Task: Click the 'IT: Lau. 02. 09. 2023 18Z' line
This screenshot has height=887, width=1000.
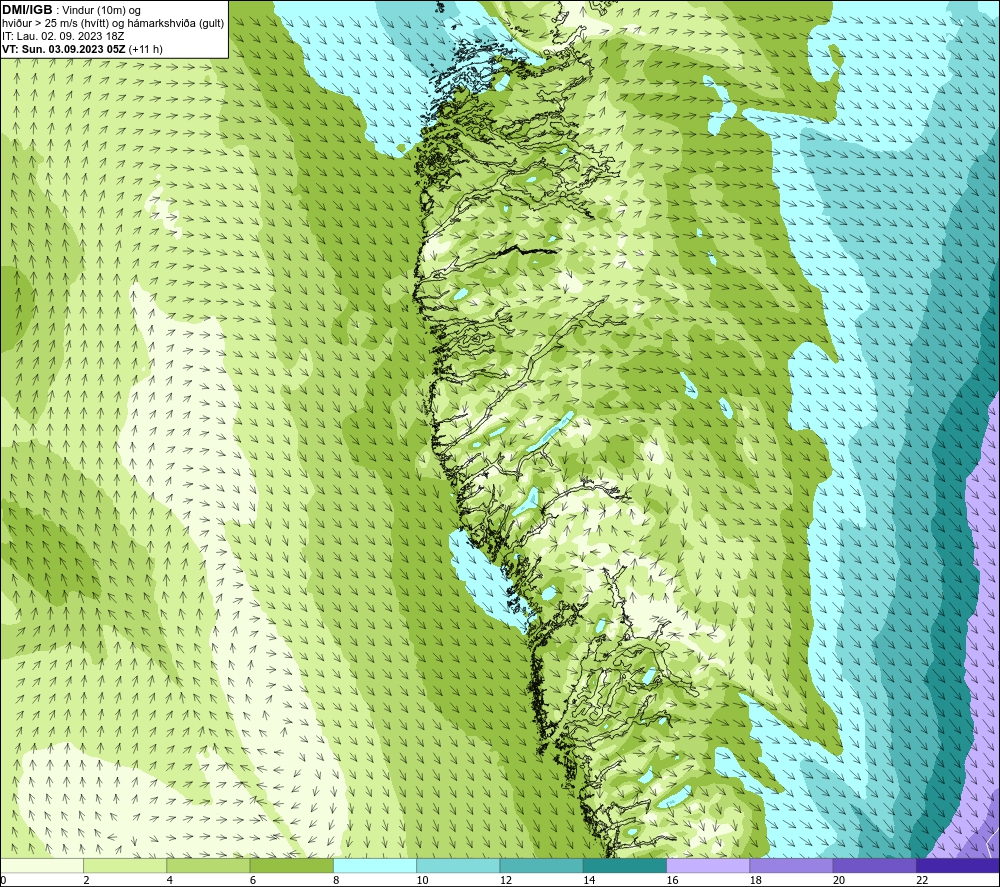Action: click(x=63, y=36)
